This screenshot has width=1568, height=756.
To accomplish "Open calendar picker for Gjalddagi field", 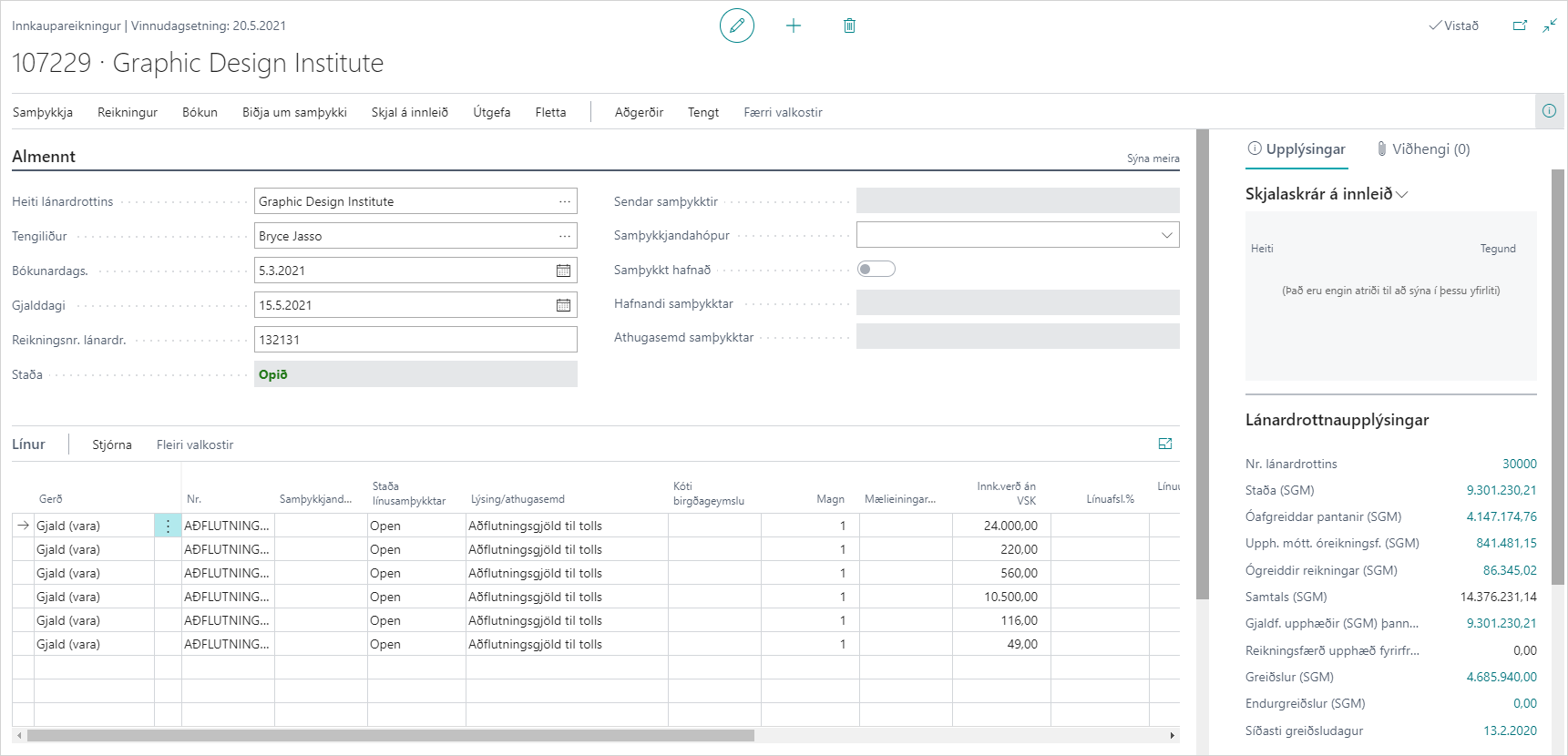I will [563, 305].
